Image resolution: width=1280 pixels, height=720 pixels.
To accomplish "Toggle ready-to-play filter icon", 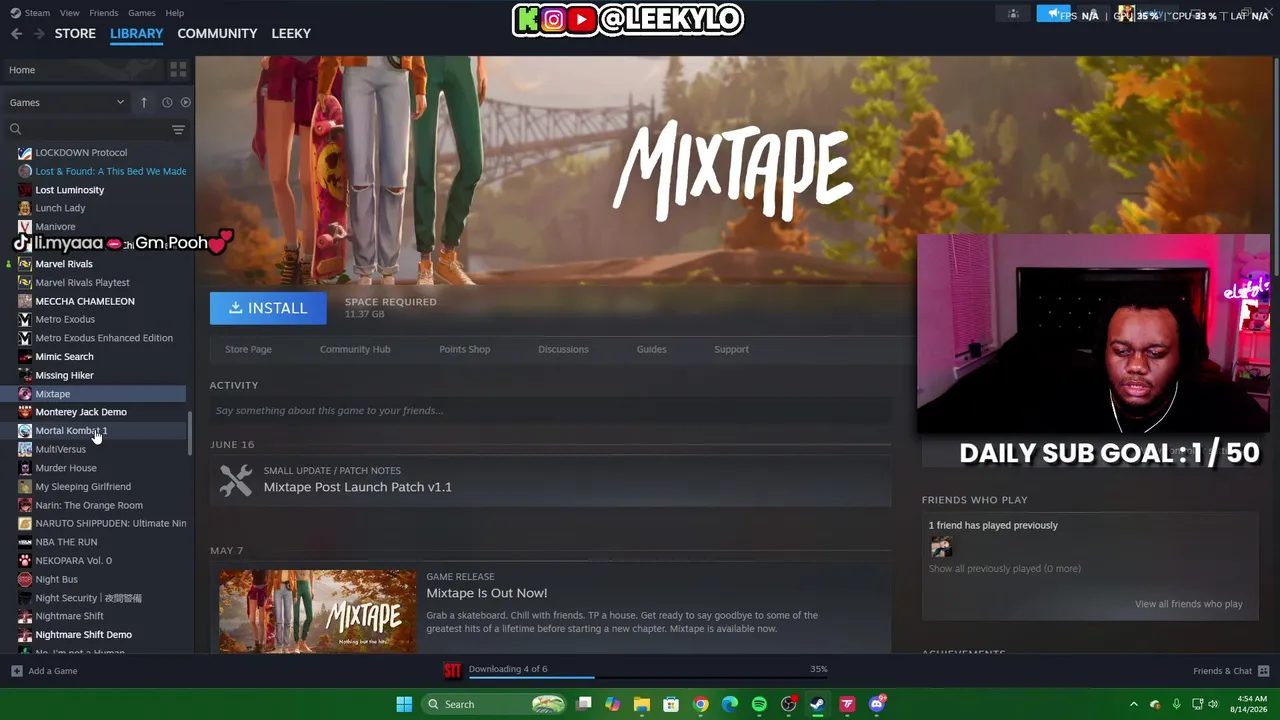I will point(185,102).
